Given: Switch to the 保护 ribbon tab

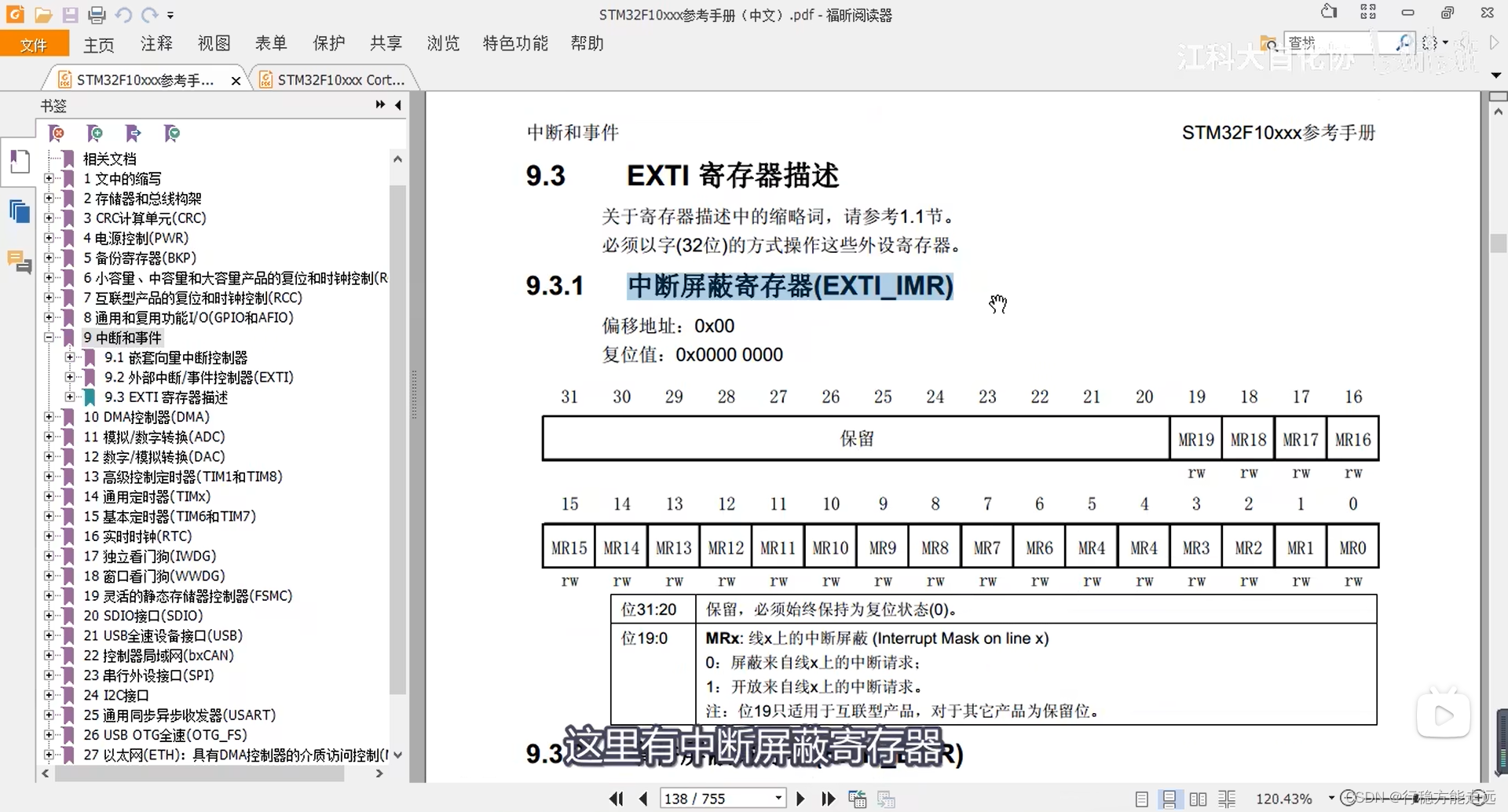Looking at the screenshot, I should point(328,43).
